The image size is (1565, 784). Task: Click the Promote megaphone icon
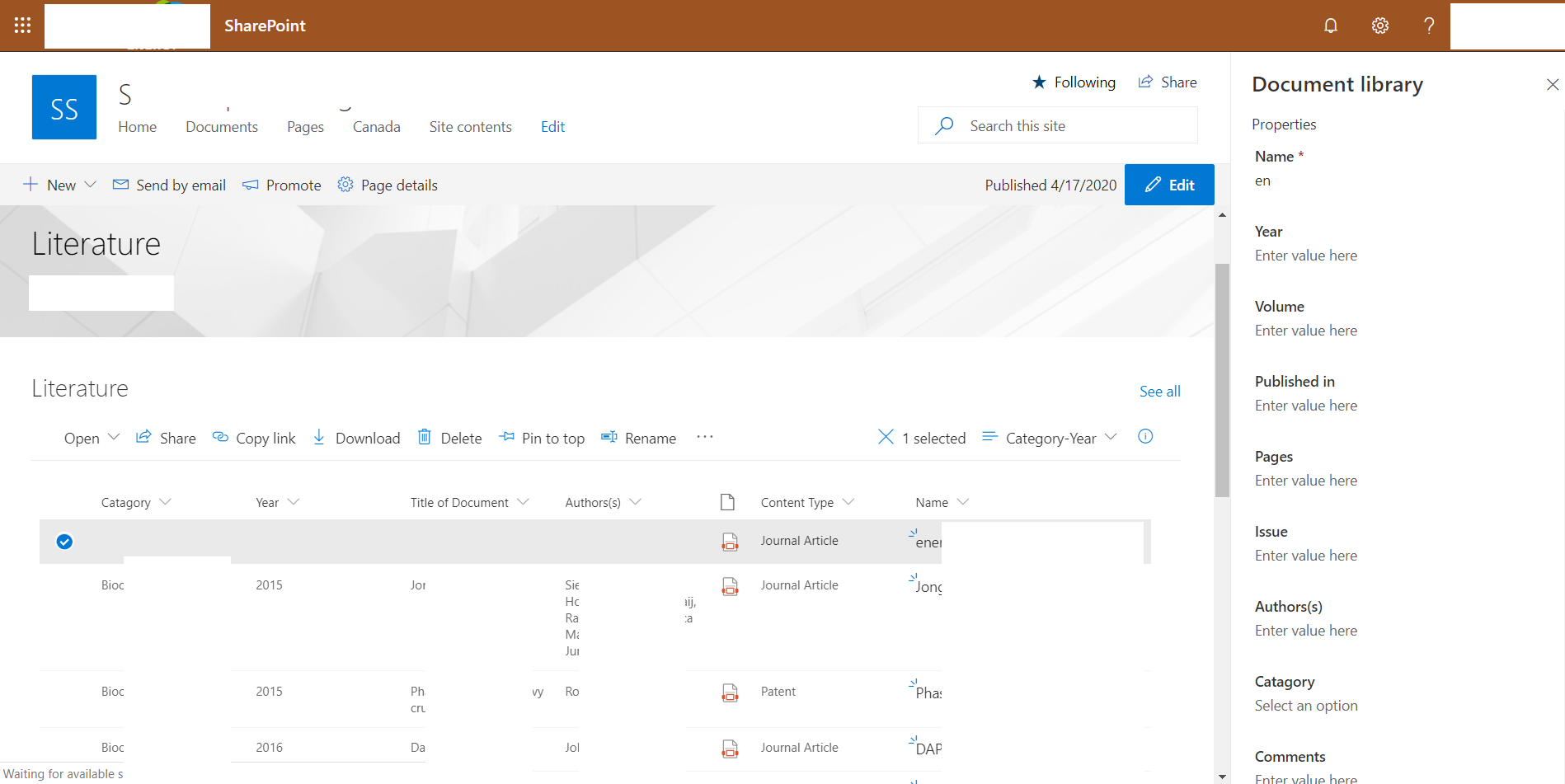click(251, 185)
